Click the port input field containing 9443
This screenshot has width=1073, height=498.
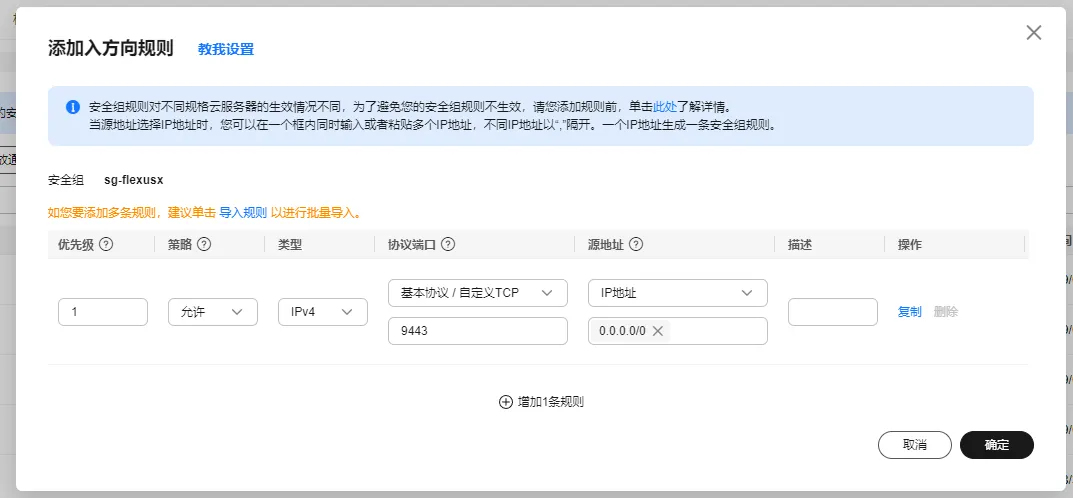(477, 331)
